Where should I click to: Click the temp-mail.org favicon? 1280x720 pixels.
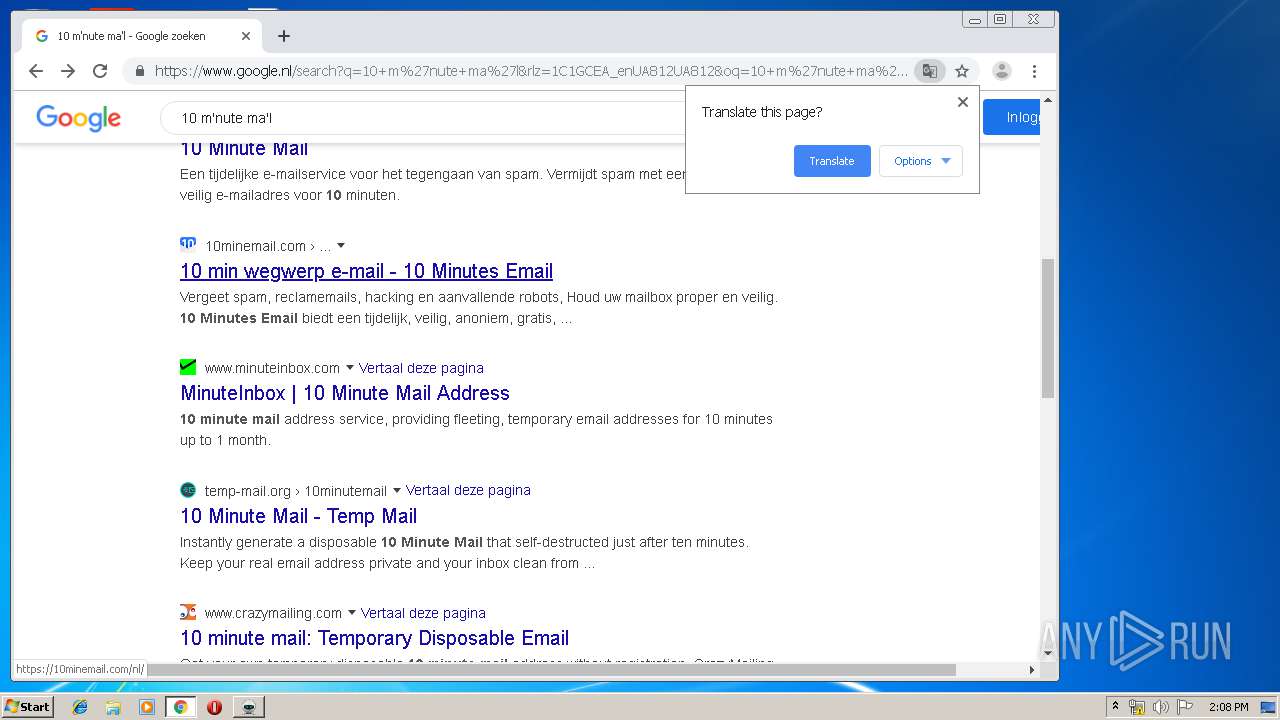(188, 490)
